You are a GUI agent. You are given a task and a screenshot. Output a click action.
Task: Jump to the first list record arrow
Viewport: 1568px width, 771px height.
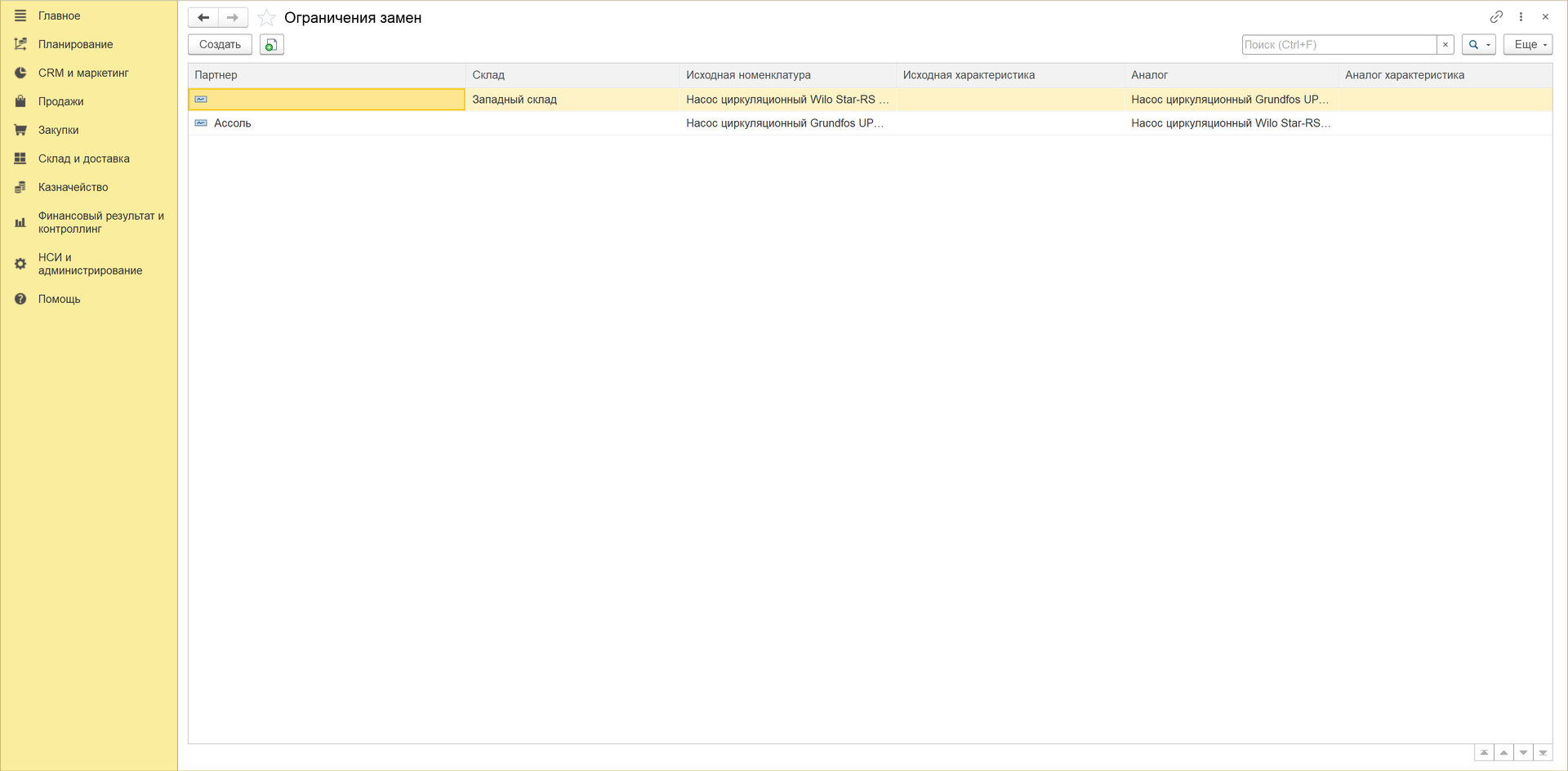(1484, 753)
